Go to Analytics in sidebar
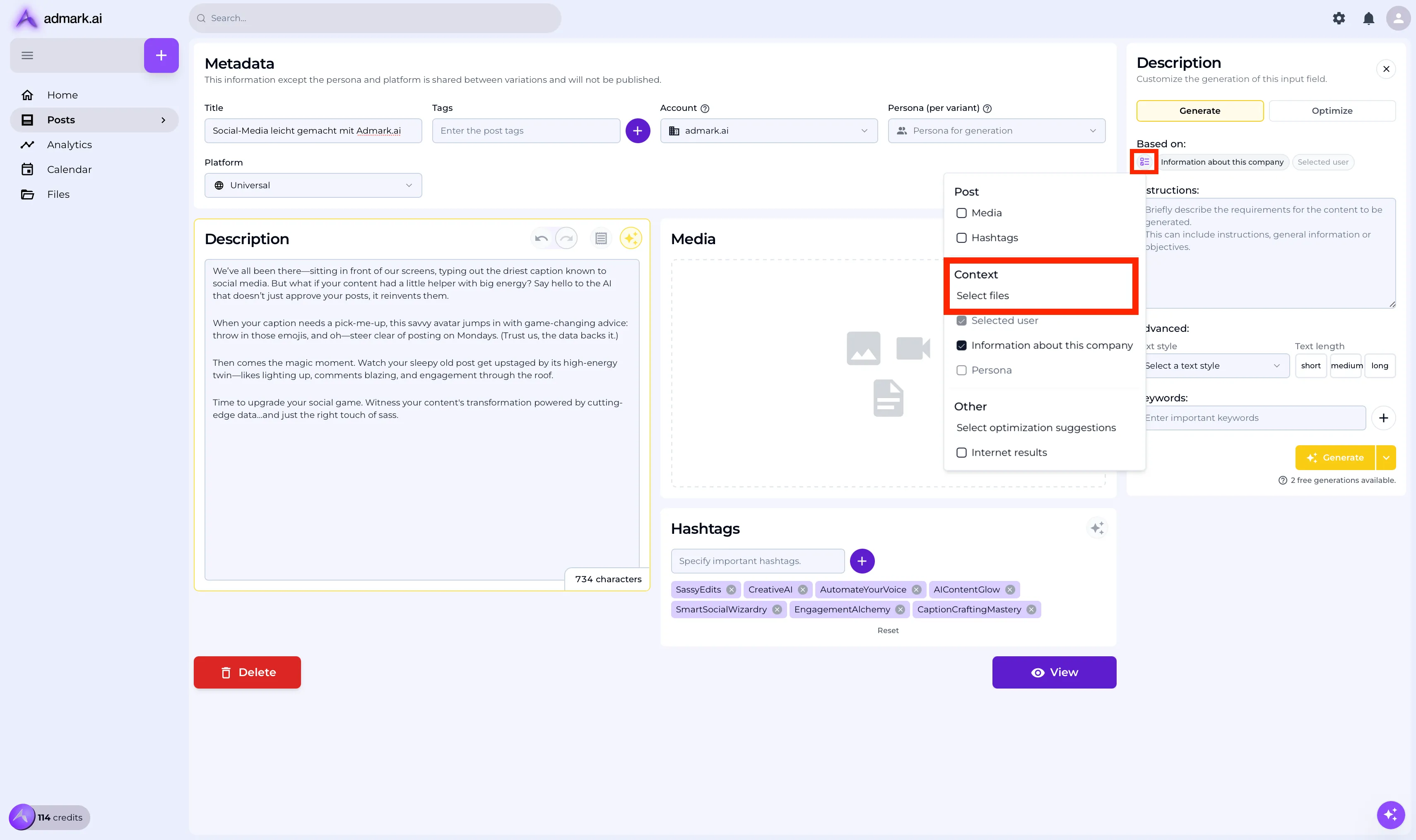 (69, 144)
